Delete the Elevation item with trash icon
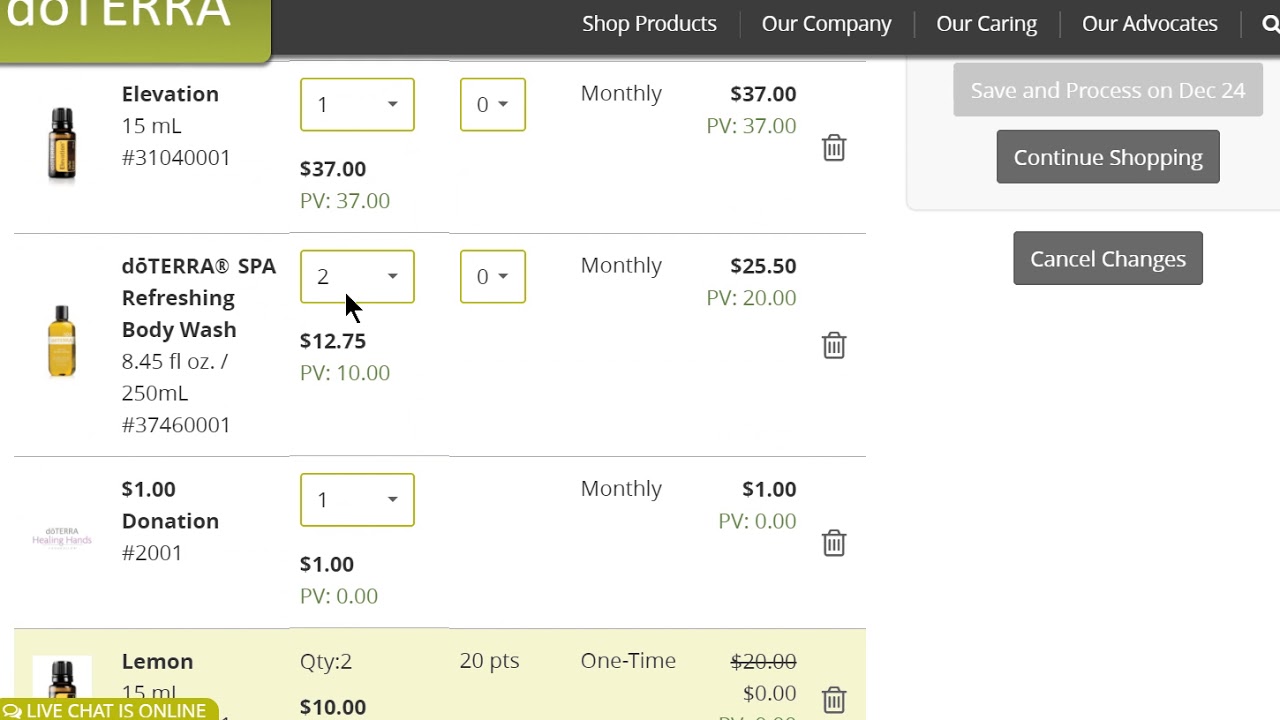The image size is (1280, 720). (x=834, y=148)
